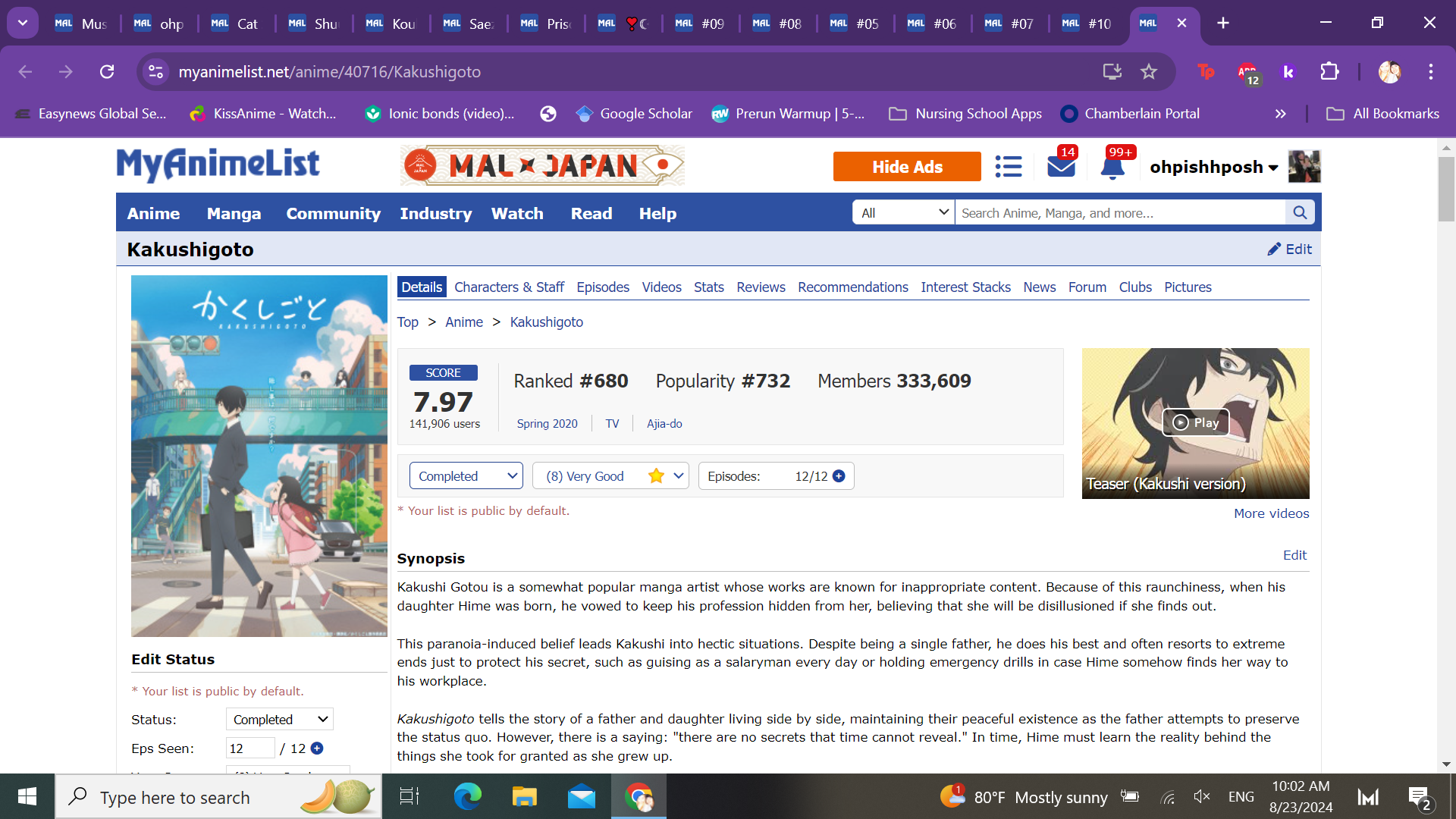Screen dimensions: 1456x819
Task: Click the search magnifier button
Action: pos(1300,213)
